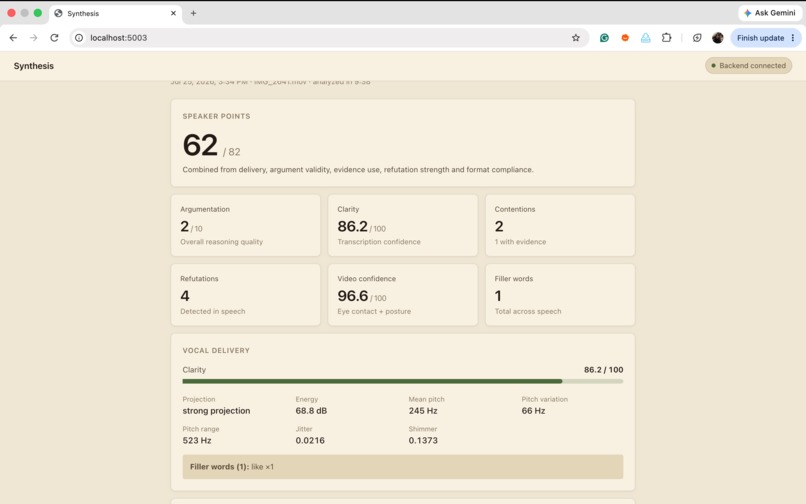Click the VOCAL DELIVERY heading

(216, 350)
